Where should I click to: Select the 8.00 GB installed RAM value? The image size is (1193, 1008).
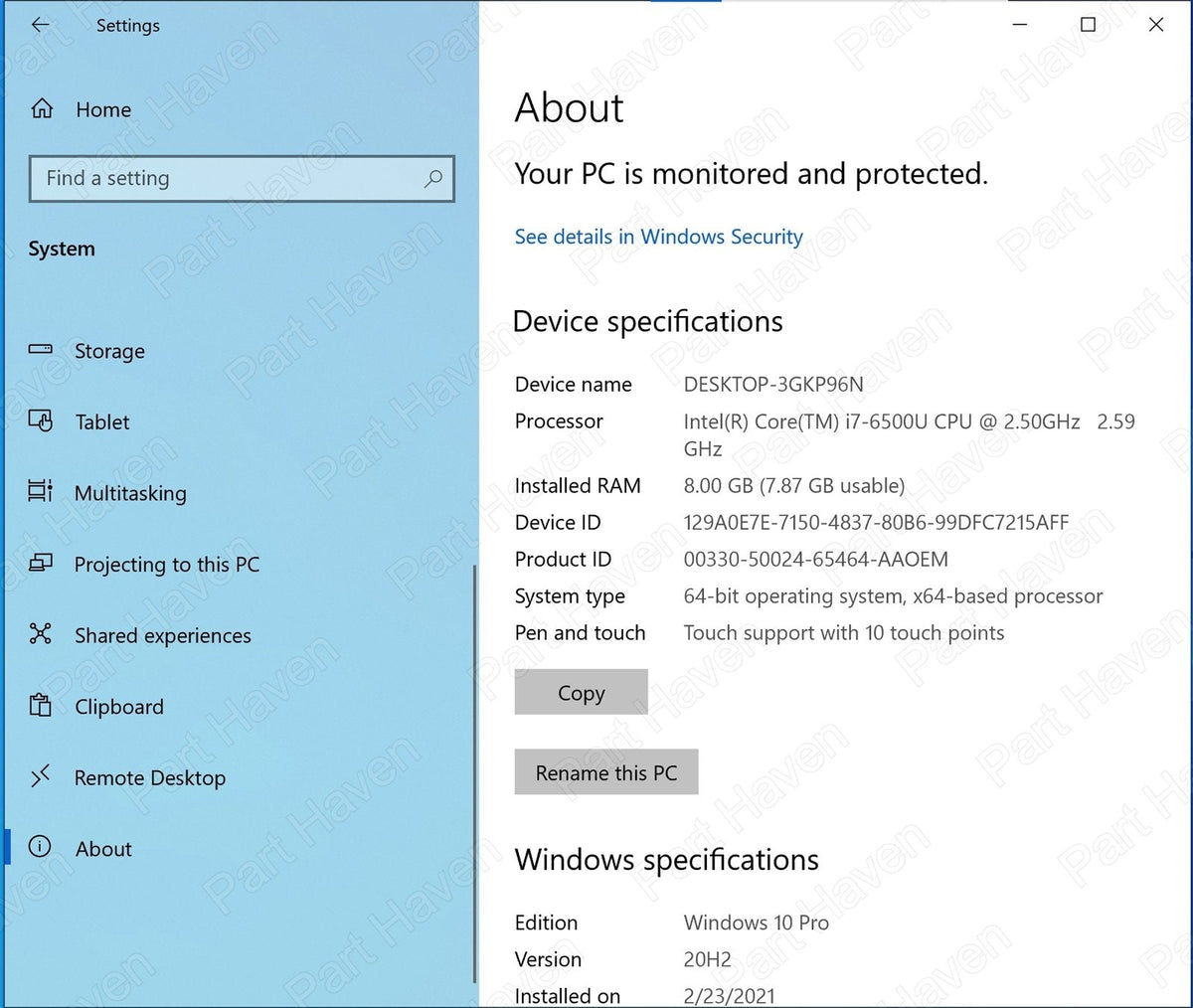click(794, 486)
